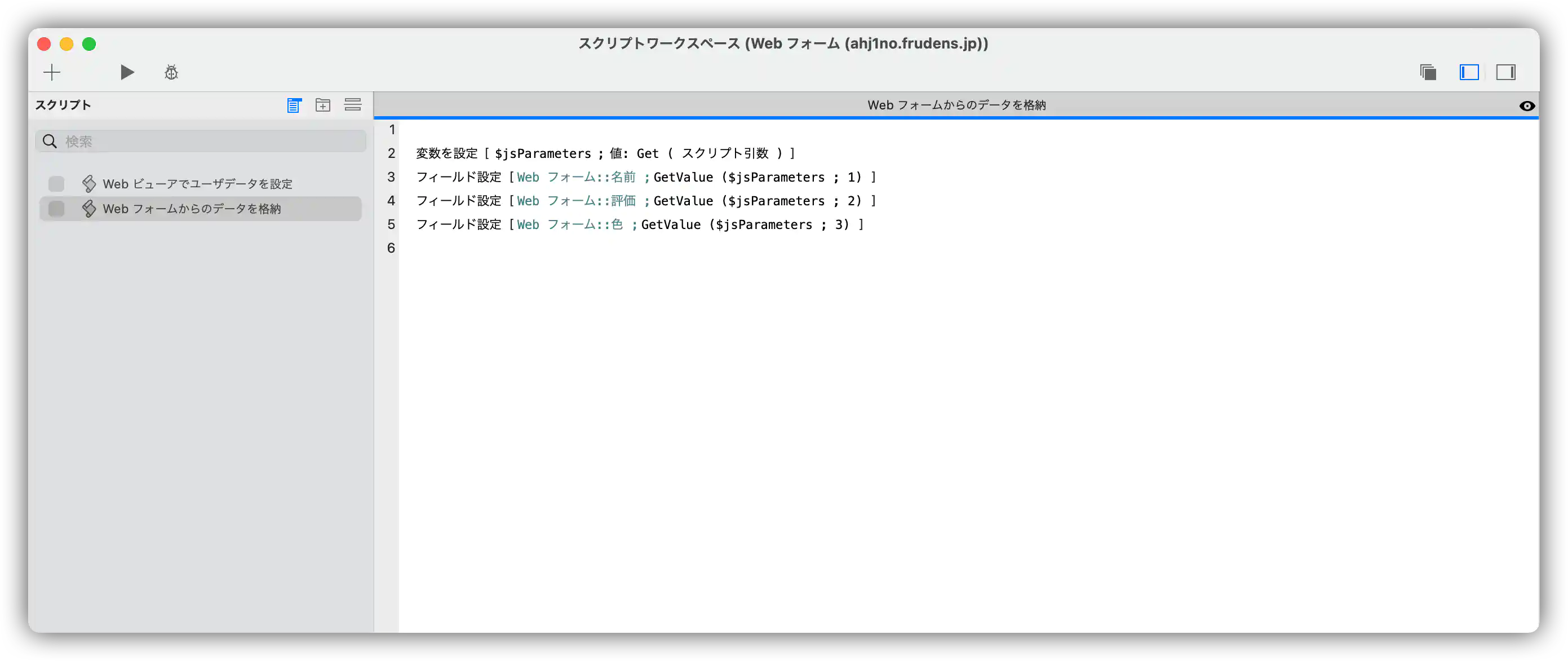Select the Web フォームからのデータを格納 tab header
Viewport: 1568px width, 661px height.
(x=956, y=105)
